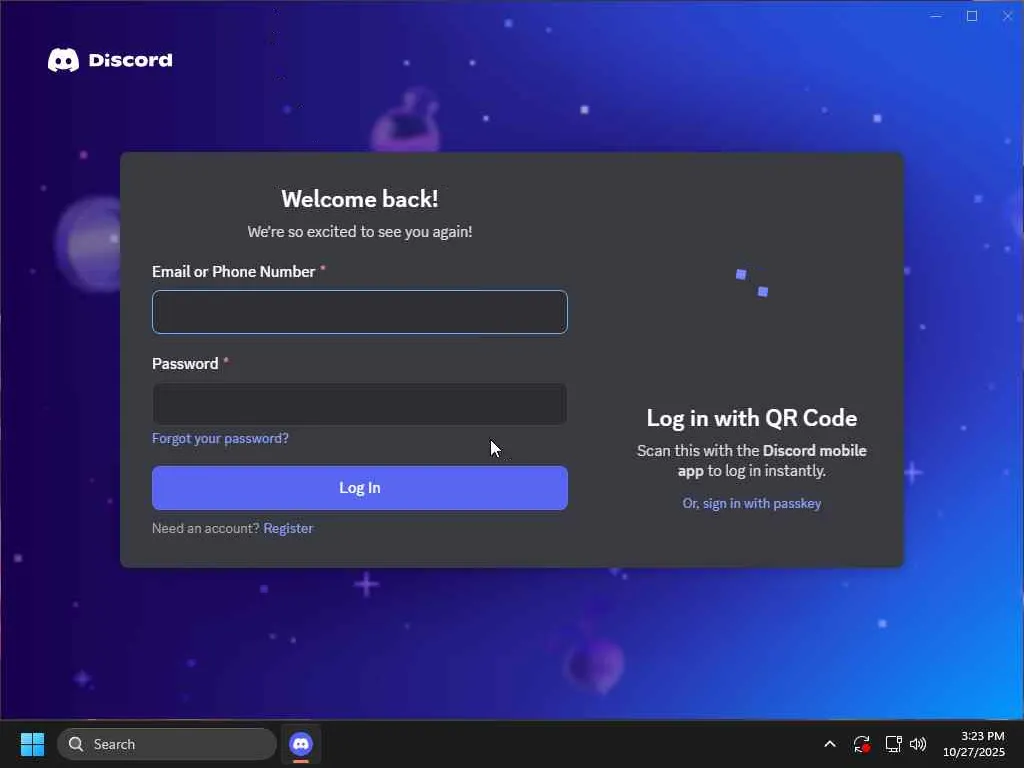Click the Log in with QR Code heading
The width and height of the screenshot is (1024, 768).
[x=752, y=418]
